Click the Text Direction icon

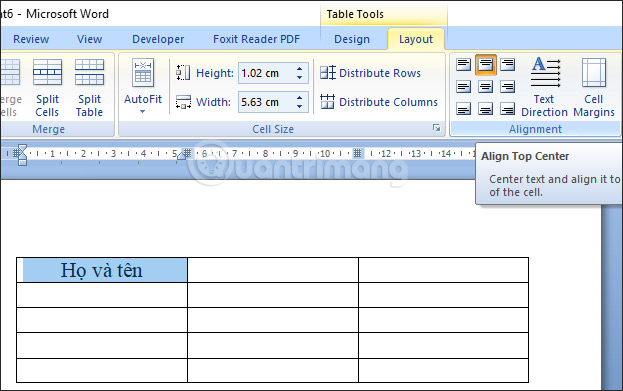pos(546,72)
